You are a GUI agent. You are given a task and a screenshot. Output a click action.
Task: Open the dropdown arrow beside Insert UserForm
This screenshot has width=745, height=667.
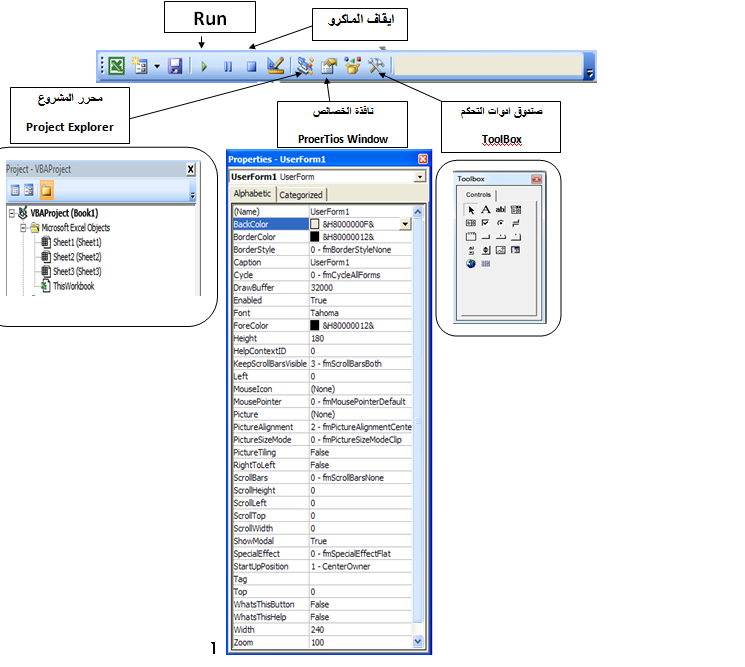coord(157,67)
